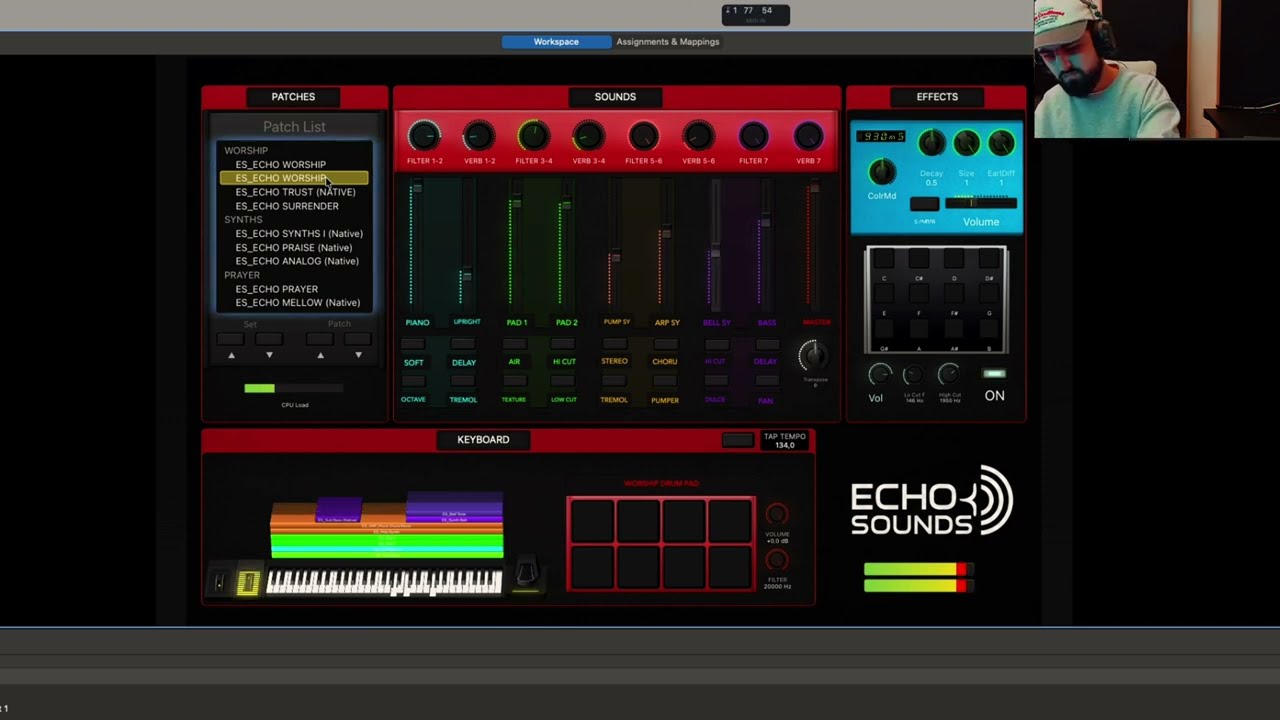Click the VERB 5-6 knob
This screenshot has width=1280, height=720.
pyautogui.click(x=699, y=136)
